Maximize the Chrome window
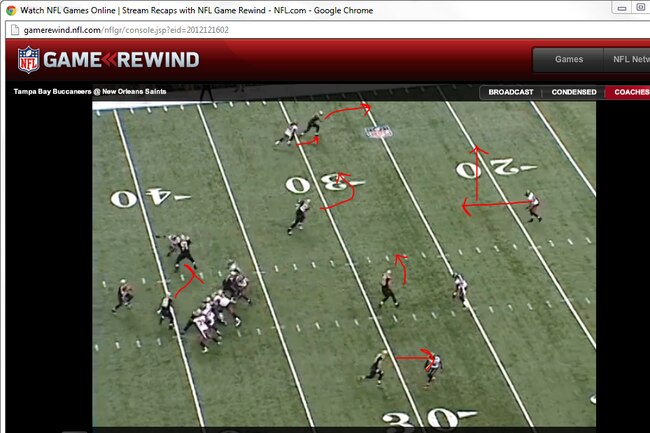 (640, 8)
